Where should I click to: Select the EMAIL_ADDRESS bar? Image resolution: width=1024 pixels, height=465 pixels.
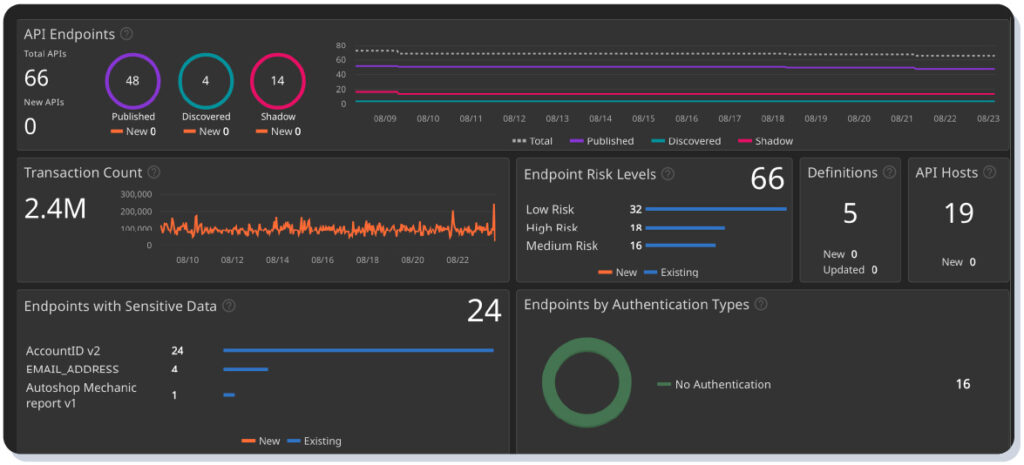(x=246, y=369)
